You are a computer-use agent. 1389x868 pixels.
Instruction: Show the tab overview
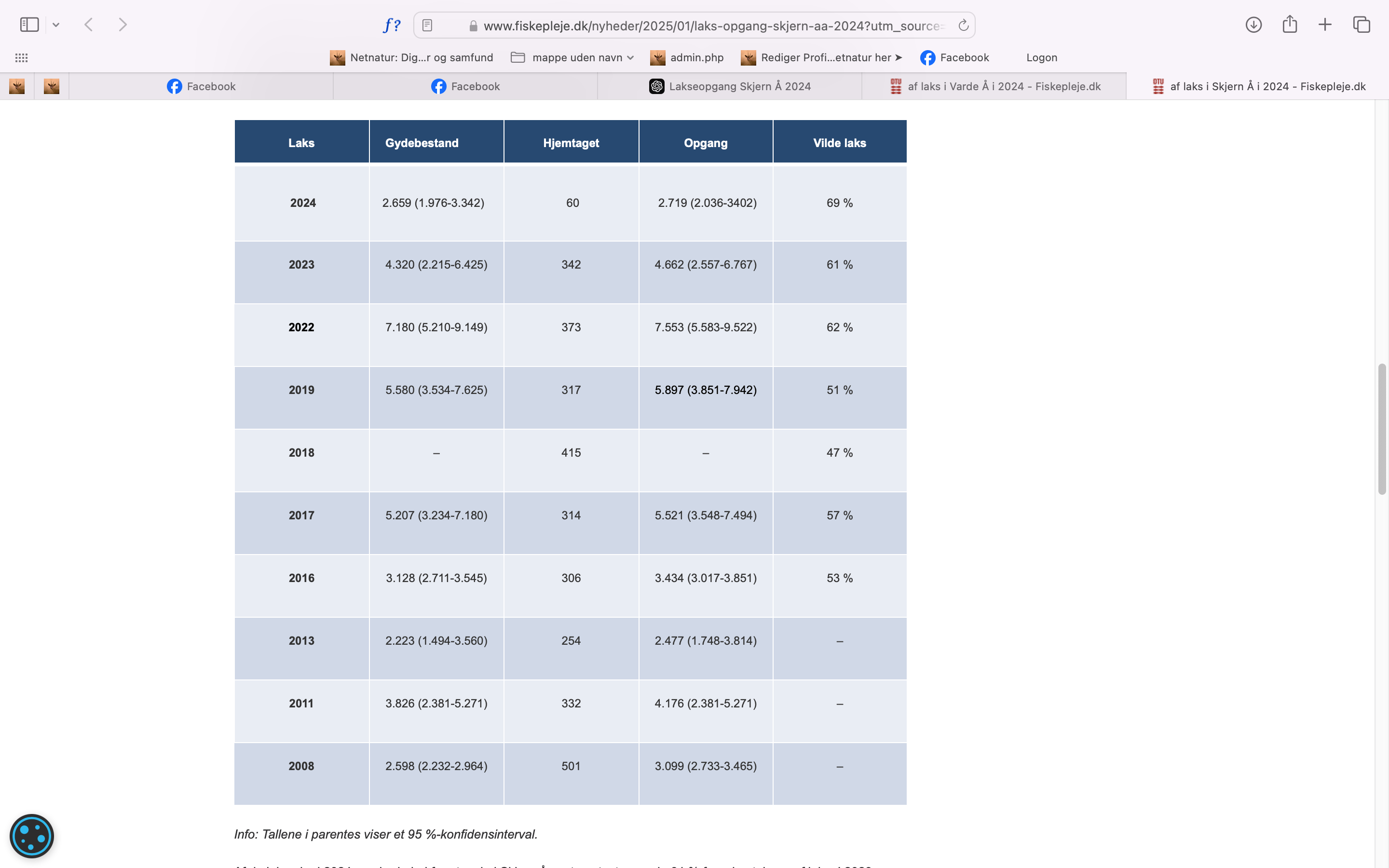1362,25
